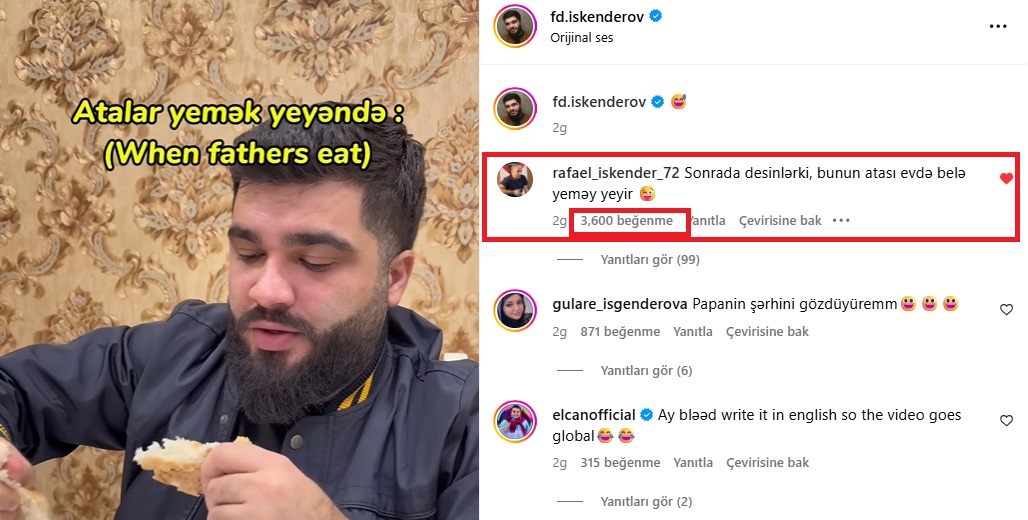Click verified badge next to elcanofficial
The width and height of the screenshot is (1028, 520).
click(646, 415)
